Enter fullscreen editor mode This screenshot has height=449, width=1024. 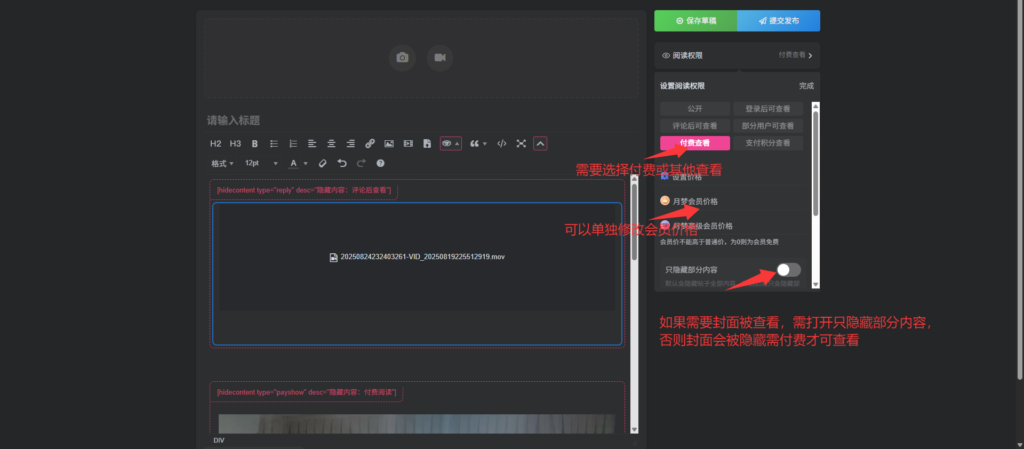pos(521,144)
